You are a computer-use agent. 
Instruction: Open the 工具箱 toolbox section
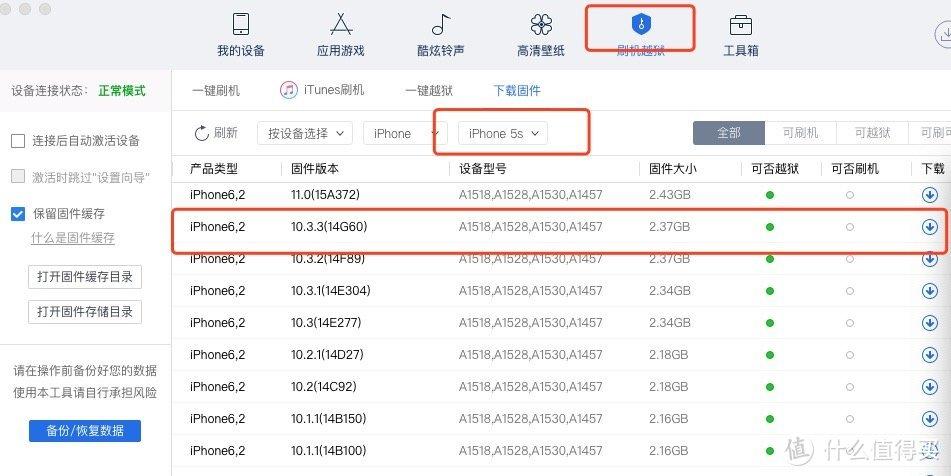741,35
